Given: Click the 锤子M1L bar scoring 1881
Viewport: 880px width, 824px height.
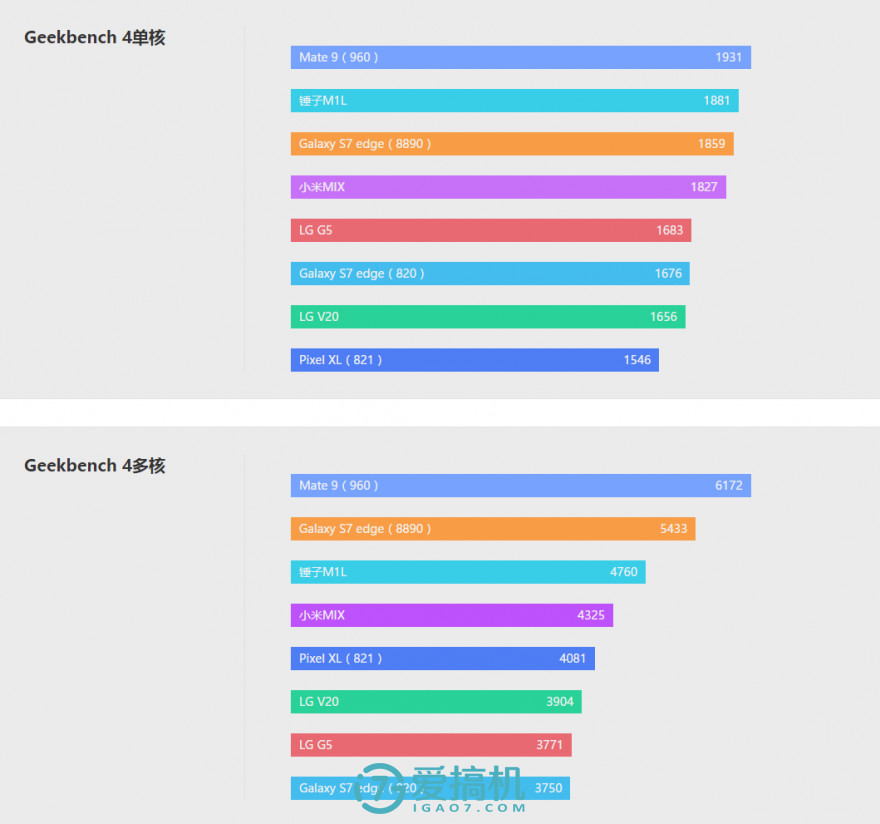Looking at the screenshot, I should 514,100.
